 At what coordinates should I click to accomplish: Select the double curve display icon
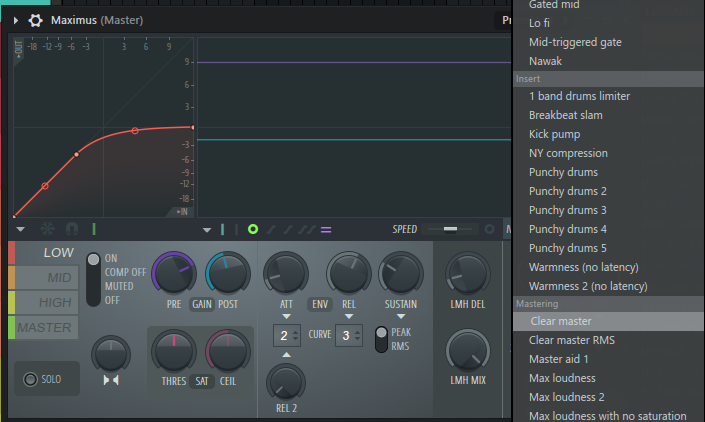(307, 230)
